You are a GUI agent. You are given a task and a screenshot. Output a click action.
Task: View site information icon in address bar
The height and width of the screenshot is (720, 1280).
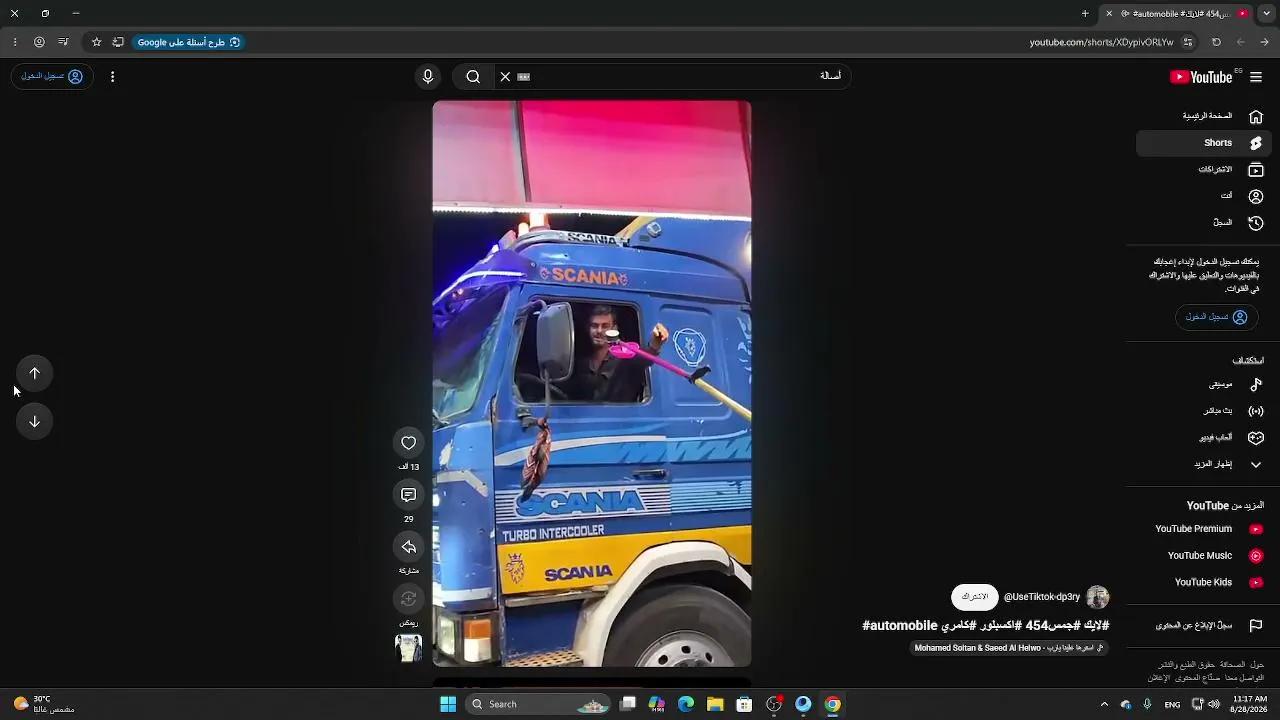1188,42
